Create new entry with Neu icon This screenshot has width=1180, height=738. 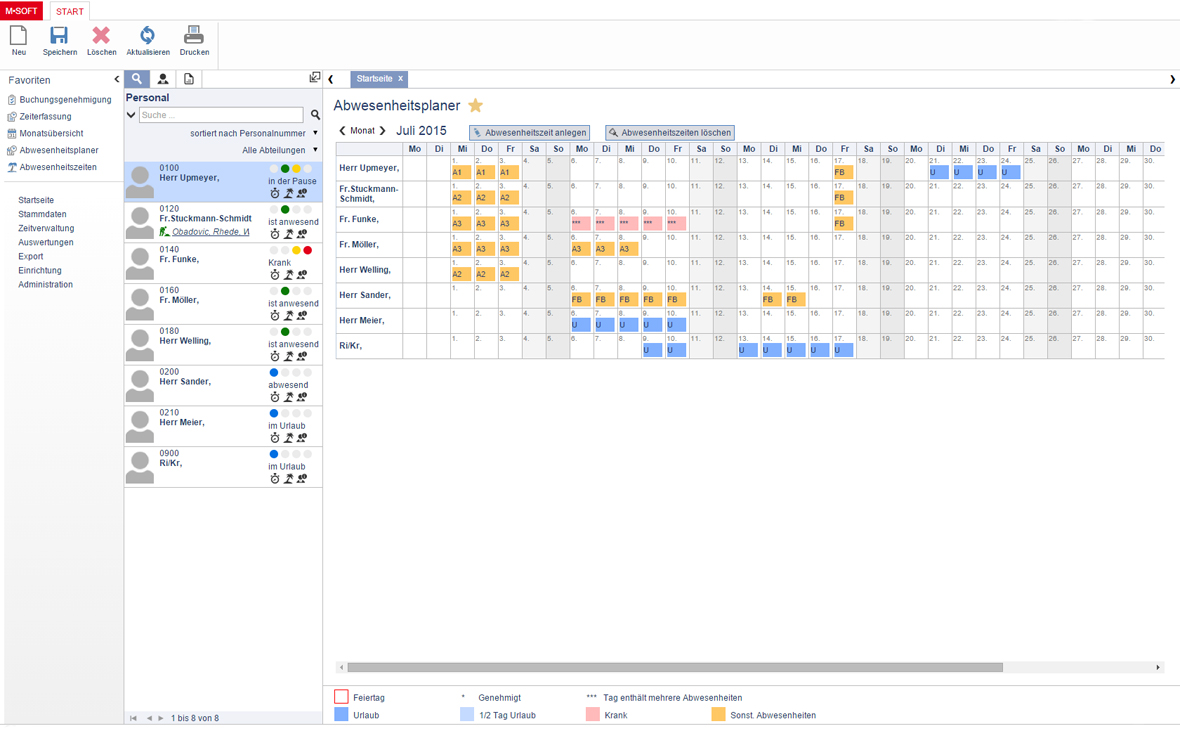(18, 37)
